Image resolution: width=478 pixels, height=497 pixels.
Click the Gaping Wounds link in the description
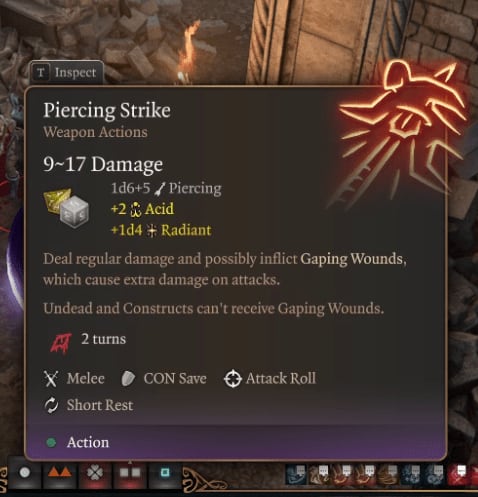351,259
